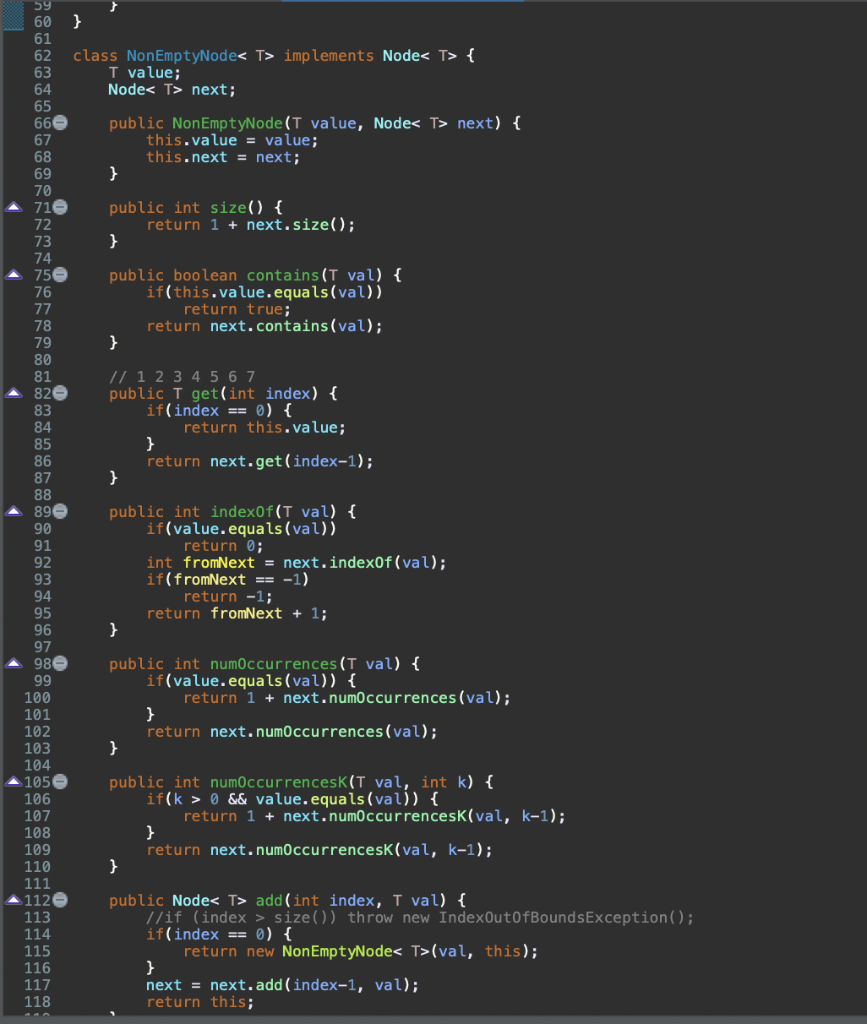Click the implements marker beside line 105
The height and width of the screenshot is (1024, 867).
coord(14,782)
